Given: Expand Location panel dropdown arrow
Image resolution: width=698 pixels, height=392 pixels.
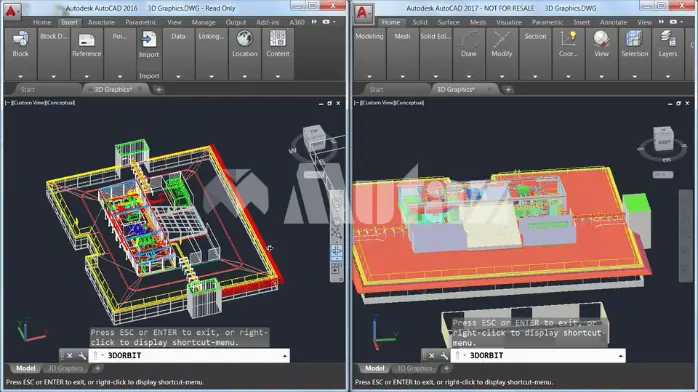Looking at the screenshot, I should pos(244,77).
